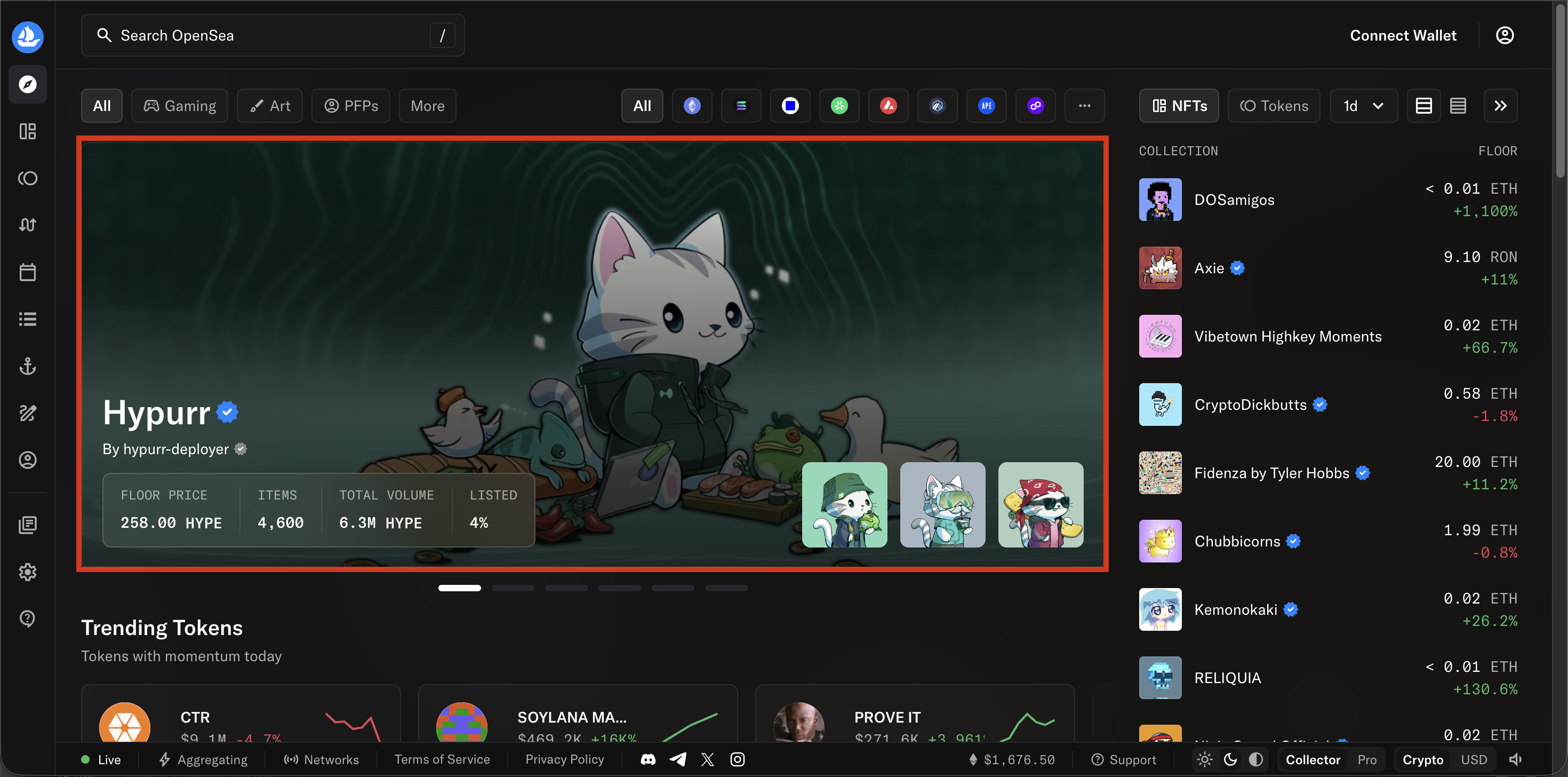Go to fourth carousel slide indicator
Screen dimensions: 1568x777
coord(619,588)
